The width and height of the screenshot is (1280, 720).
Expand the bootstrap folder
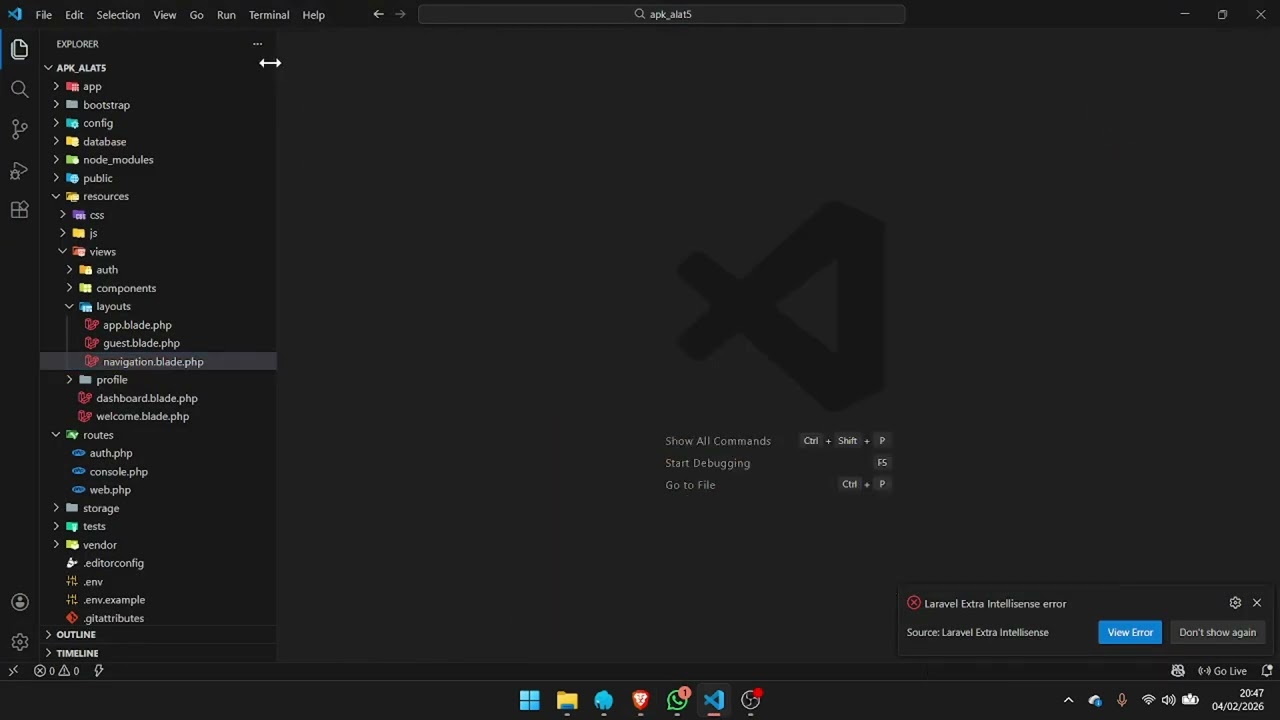pos(158,105)
